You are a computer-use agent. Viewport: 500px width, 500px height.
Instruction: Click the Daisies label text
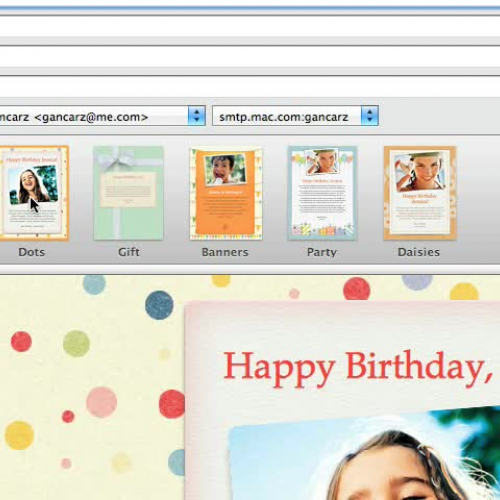click(x=419, y=252)
